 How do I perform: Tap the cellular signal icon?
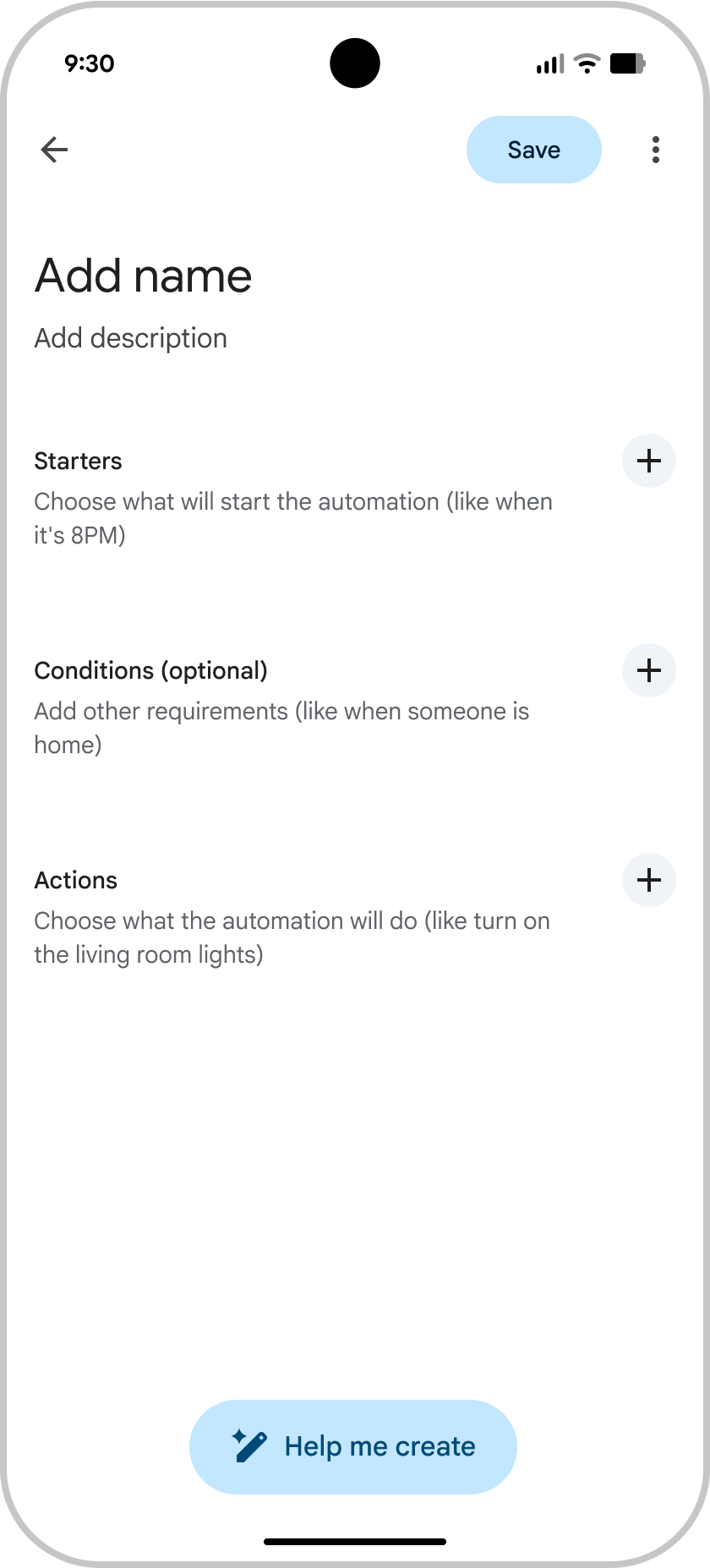[550, 63]
